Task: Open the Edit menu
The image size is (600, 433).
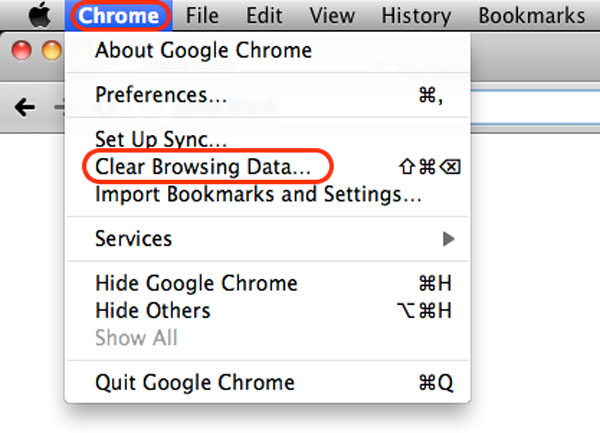Action: coord(265,15)
